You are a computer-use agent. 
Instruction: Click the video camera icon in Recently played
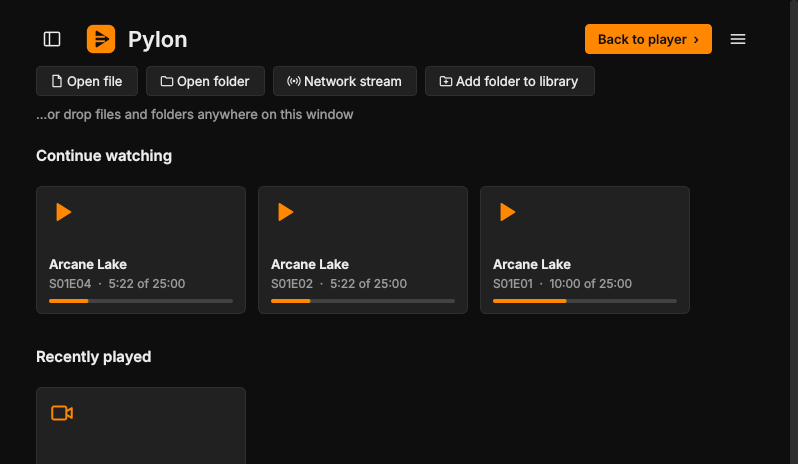62,413
